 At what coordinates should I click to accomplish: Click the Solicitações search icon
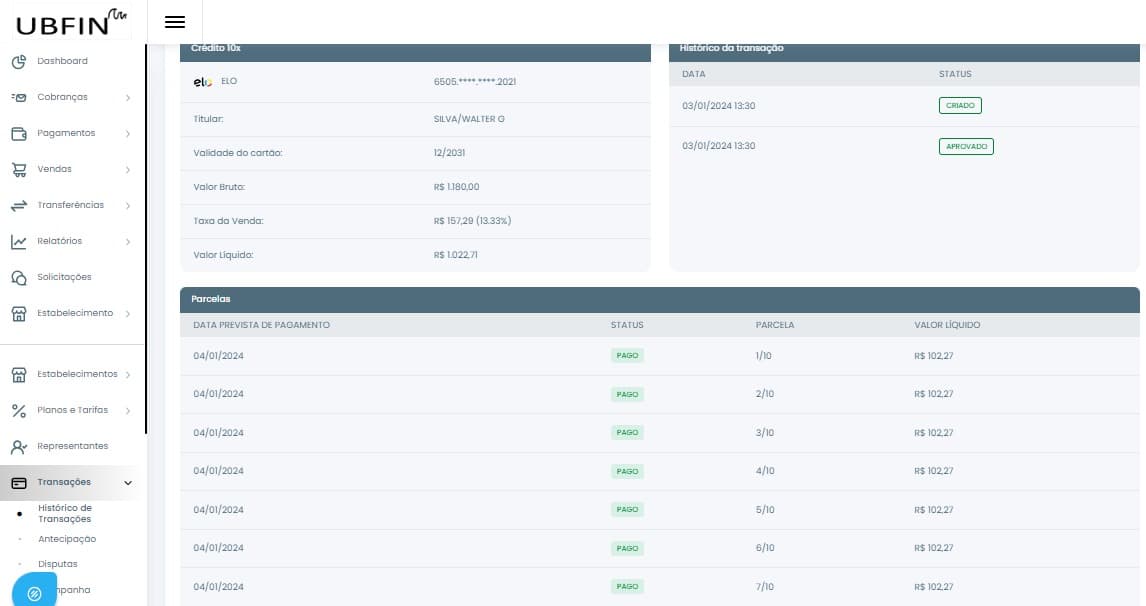click(18, 278)
